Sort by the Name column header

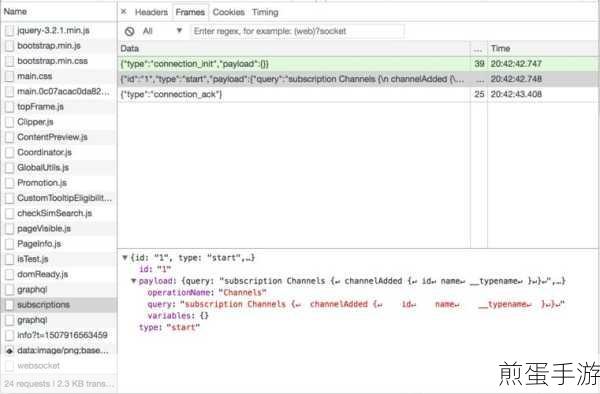click(x=59, y=11)
